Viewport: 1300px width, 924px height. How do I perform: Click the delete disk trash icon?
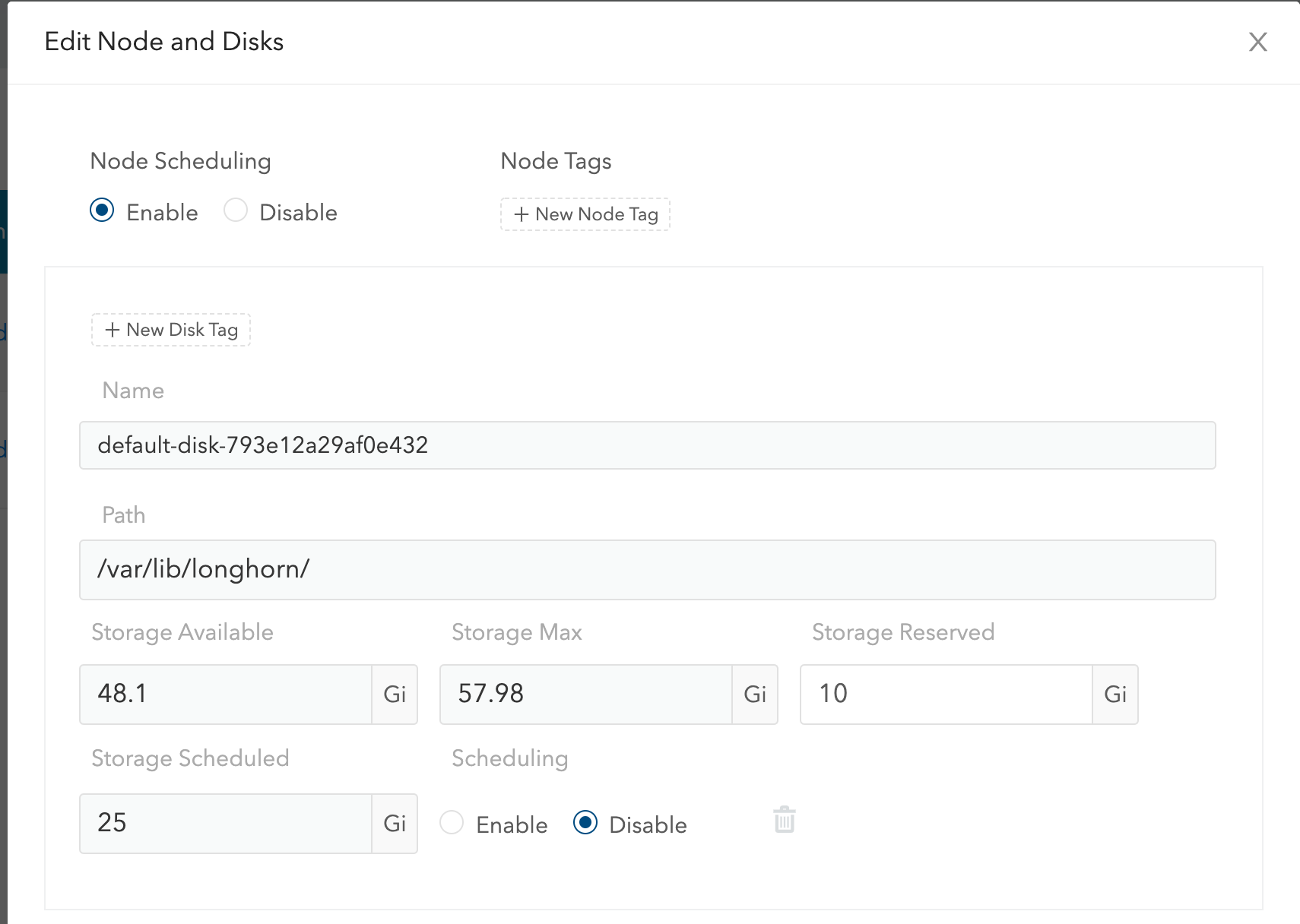coord(785,821)
